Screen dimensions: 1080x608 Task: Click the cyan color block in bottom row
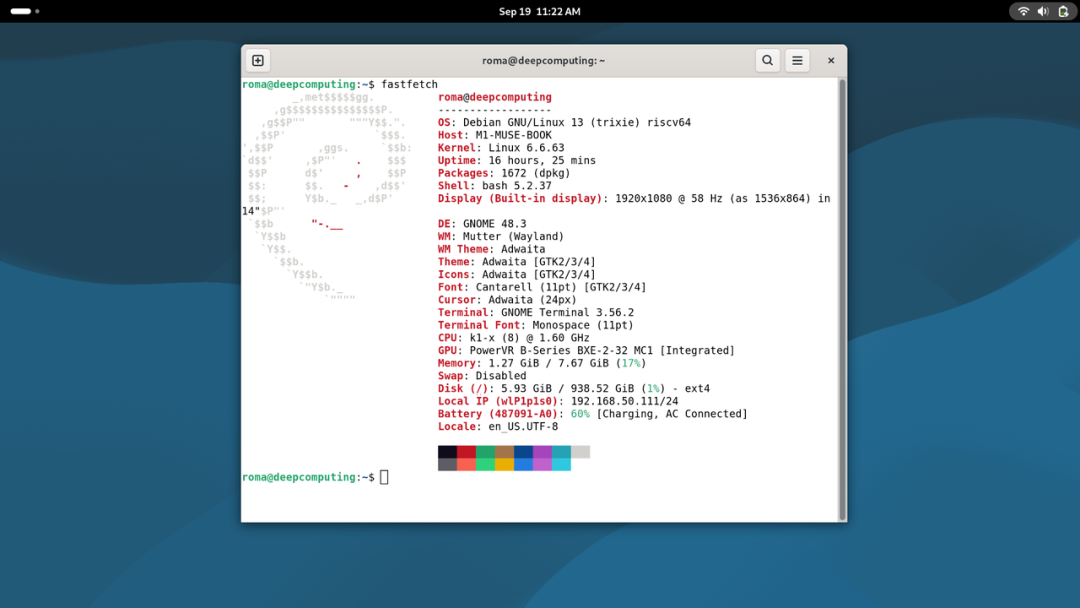(561, 464)
